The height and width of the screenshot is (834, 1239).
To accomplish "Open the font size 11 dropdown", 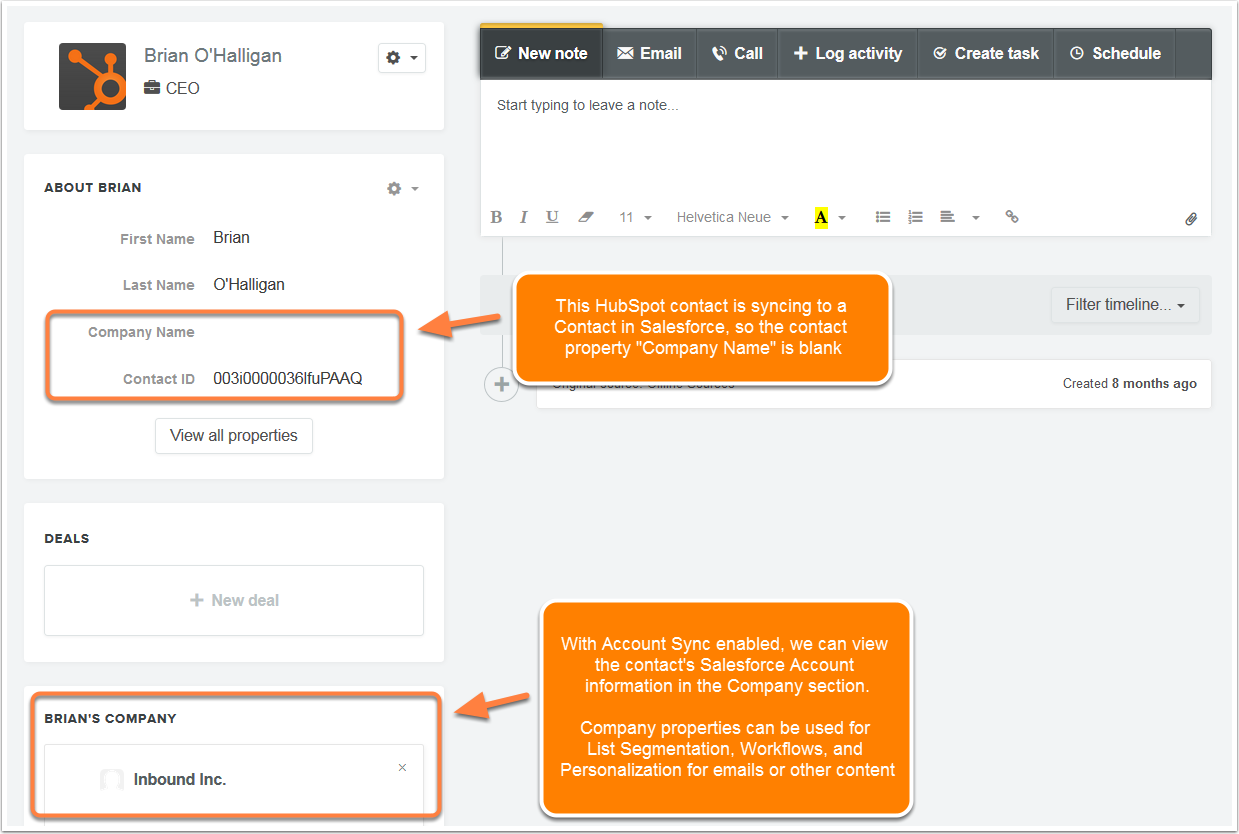I will (635, 217).
